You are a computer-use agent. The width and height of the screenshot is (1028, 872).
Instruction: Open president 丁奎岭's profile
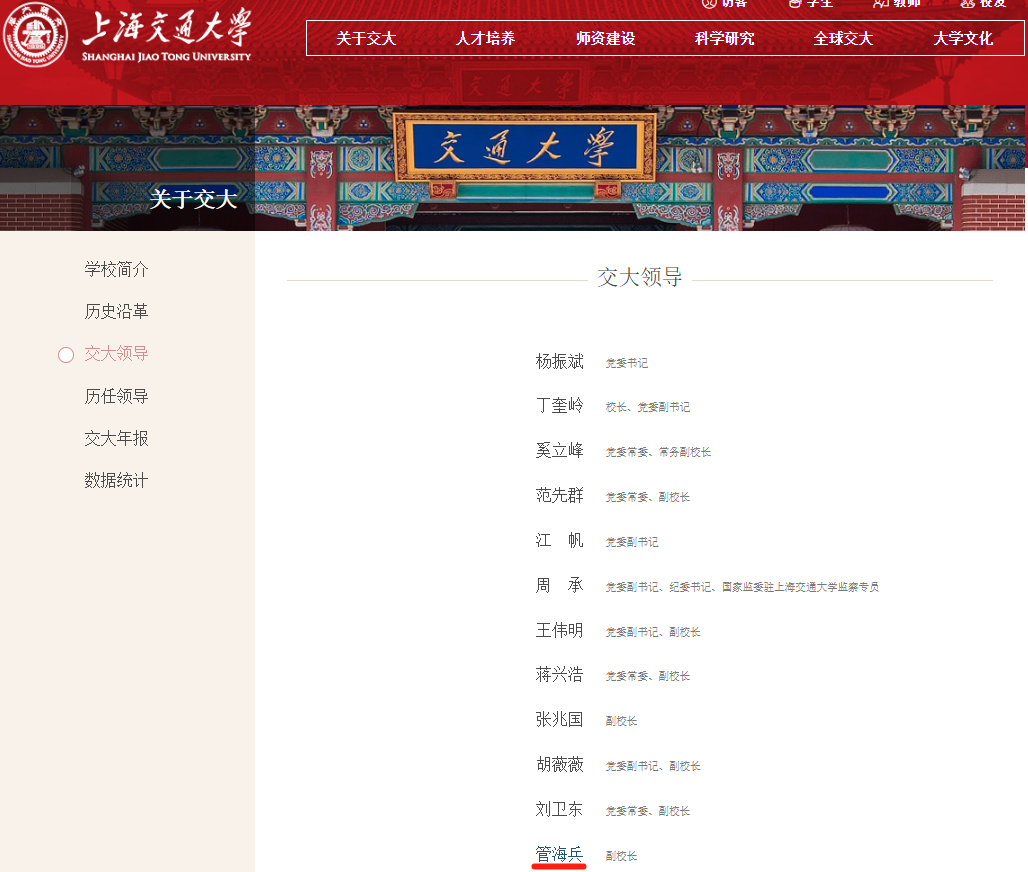click(560, 407)
